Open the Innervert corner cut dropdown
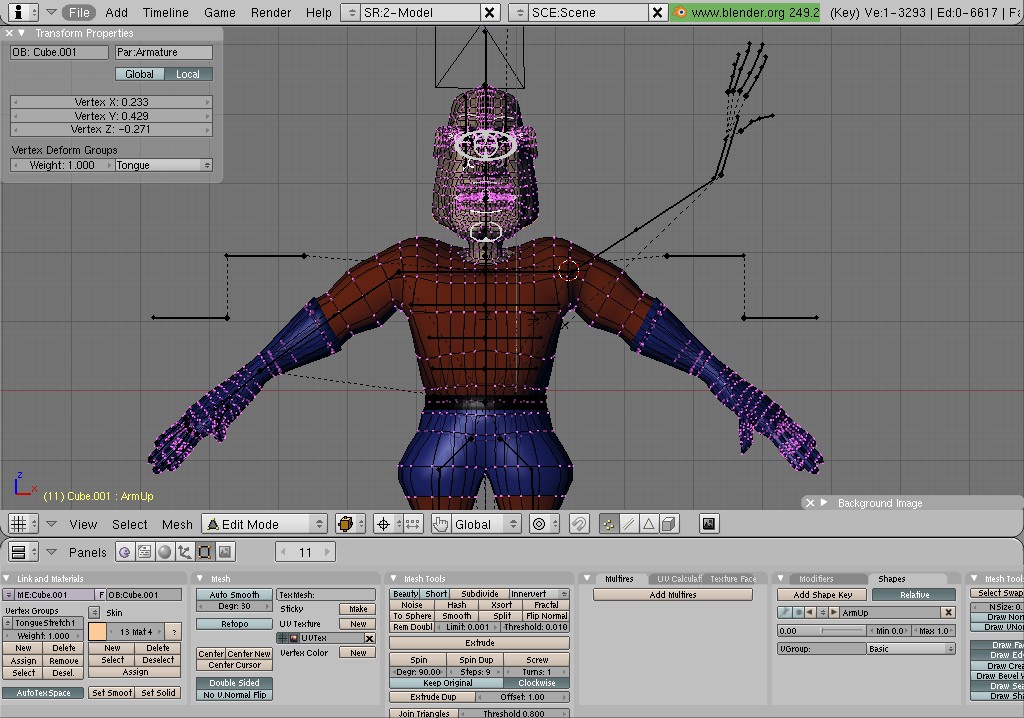The height and width of the screenshot is (718, 1024). [x=539, y=594]
